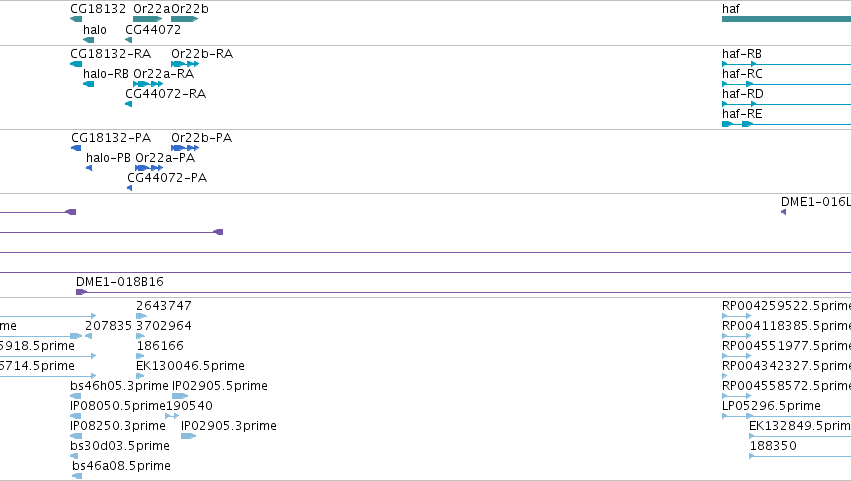Select the haf-RE transcript feature
This screenshot has height=481, width=851.
(786, 124)
